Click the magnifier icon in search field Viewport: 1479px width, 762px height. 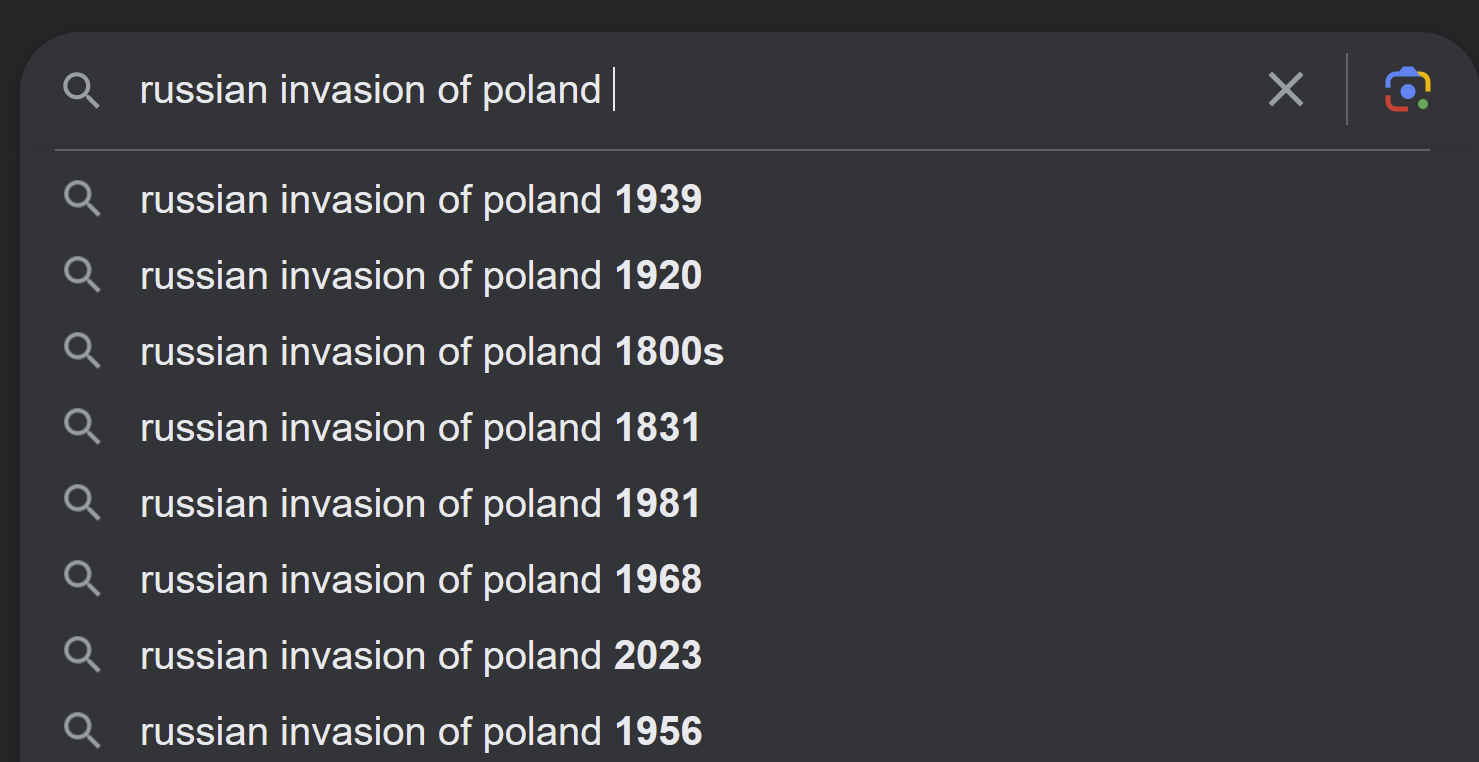(x=81, y=91)
